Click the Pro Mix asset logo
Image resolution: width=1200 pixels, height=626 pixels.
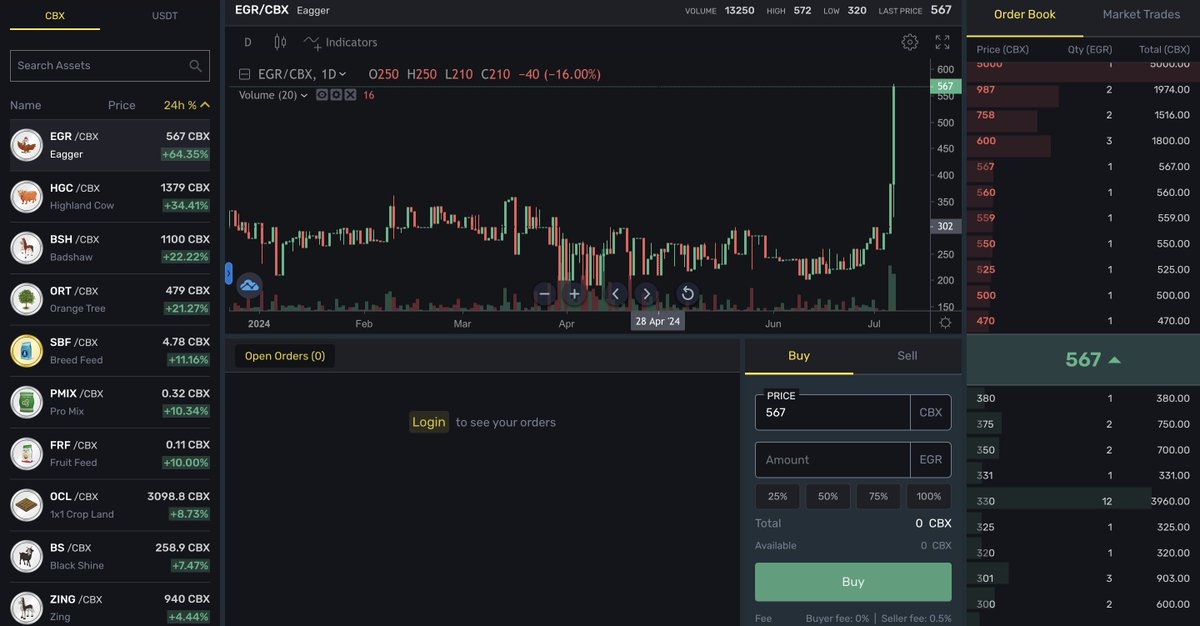[x=27, y=402]
